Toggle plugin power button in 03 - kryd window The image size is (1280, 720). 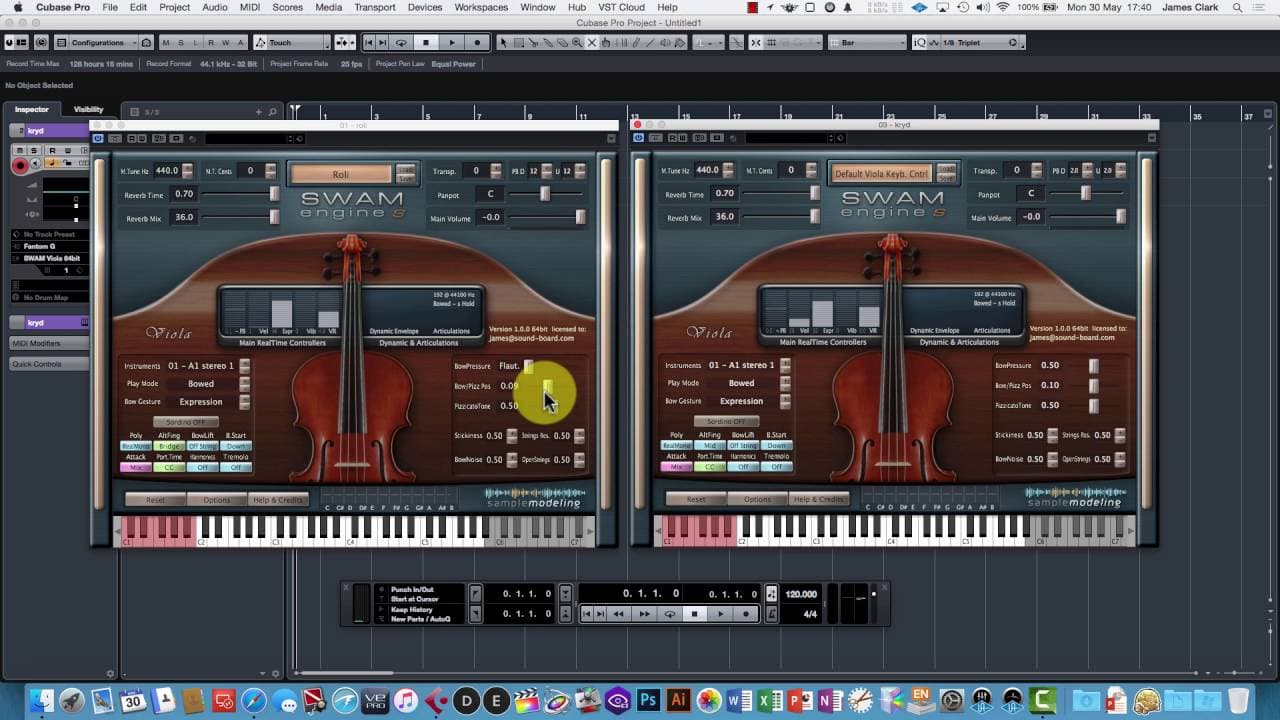coord(638,138)
